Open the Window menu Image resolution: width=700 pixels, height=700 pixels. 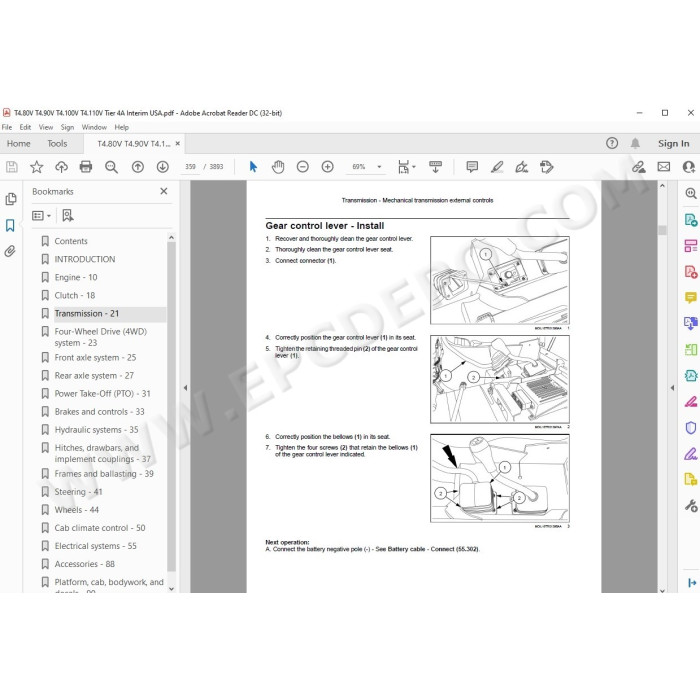tap(94, 127)
